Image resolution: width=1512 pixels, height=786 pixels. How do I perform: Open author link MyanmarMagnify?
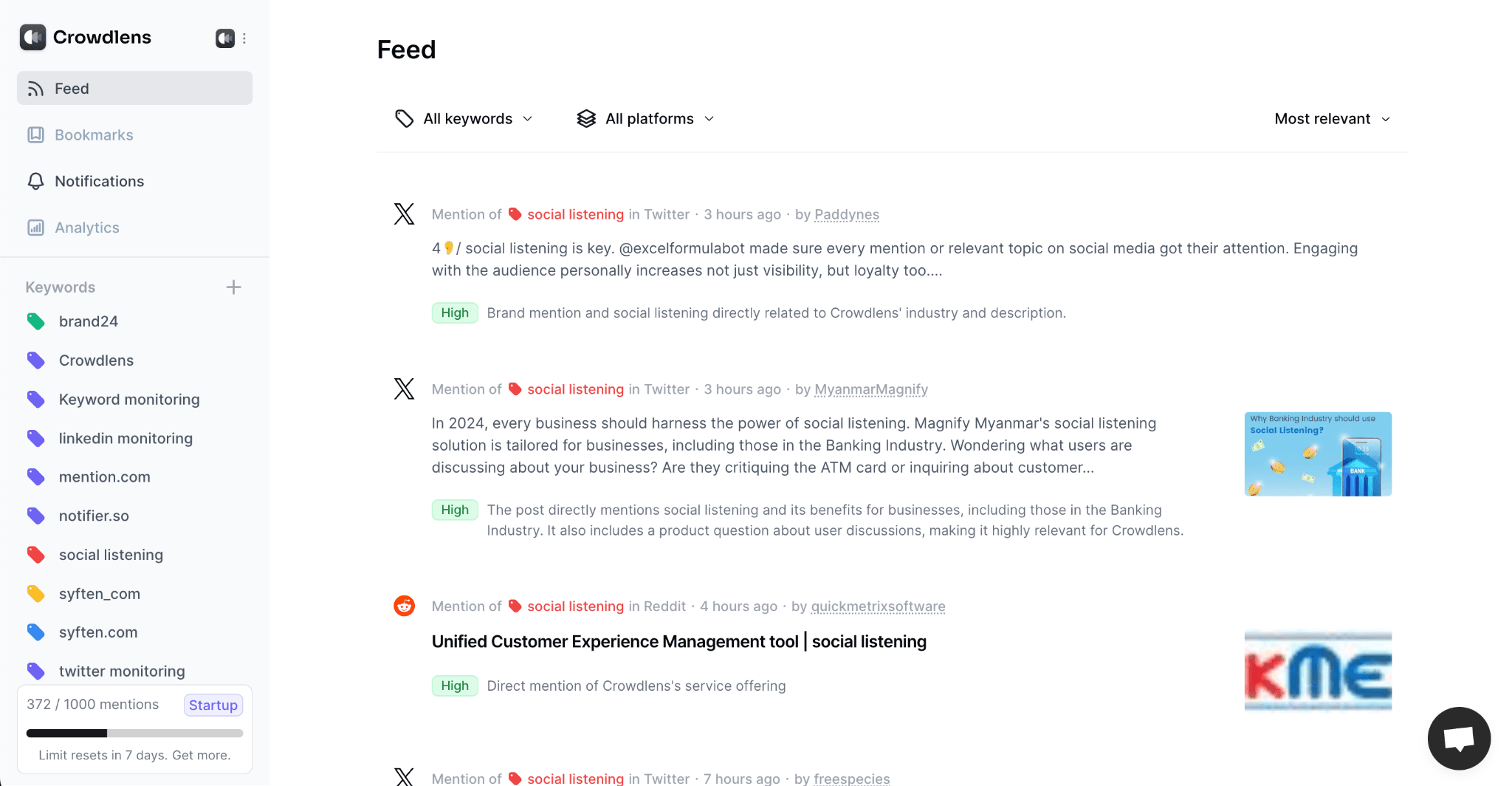click(871, 389)
